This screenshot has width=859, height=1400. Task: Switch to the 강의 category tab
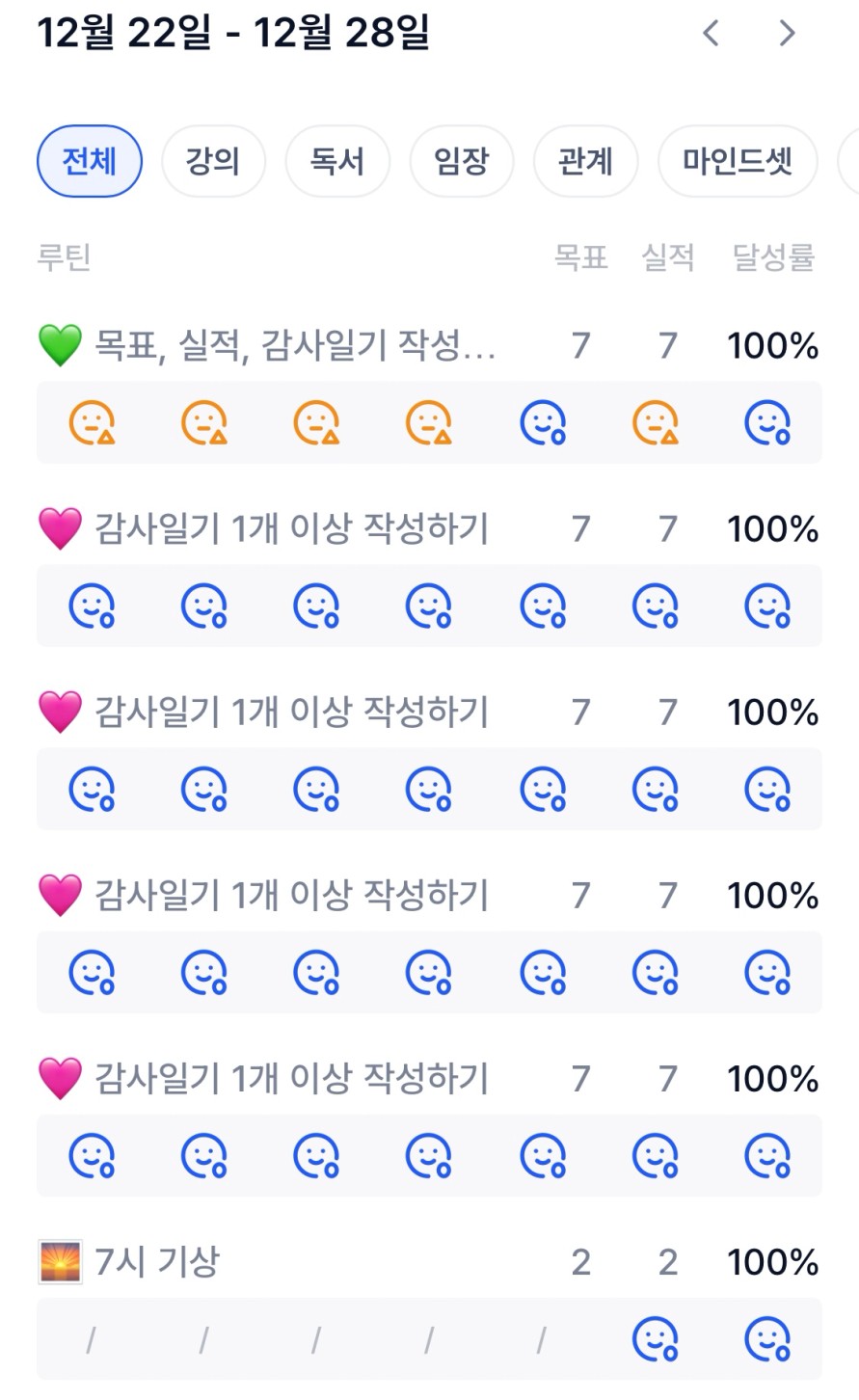(213, 161)
